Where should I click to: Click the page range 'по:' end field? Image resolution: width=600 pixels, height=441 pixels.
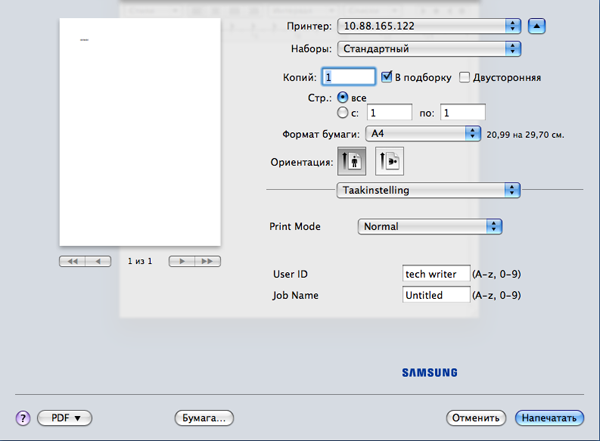[x=463, y=113]
